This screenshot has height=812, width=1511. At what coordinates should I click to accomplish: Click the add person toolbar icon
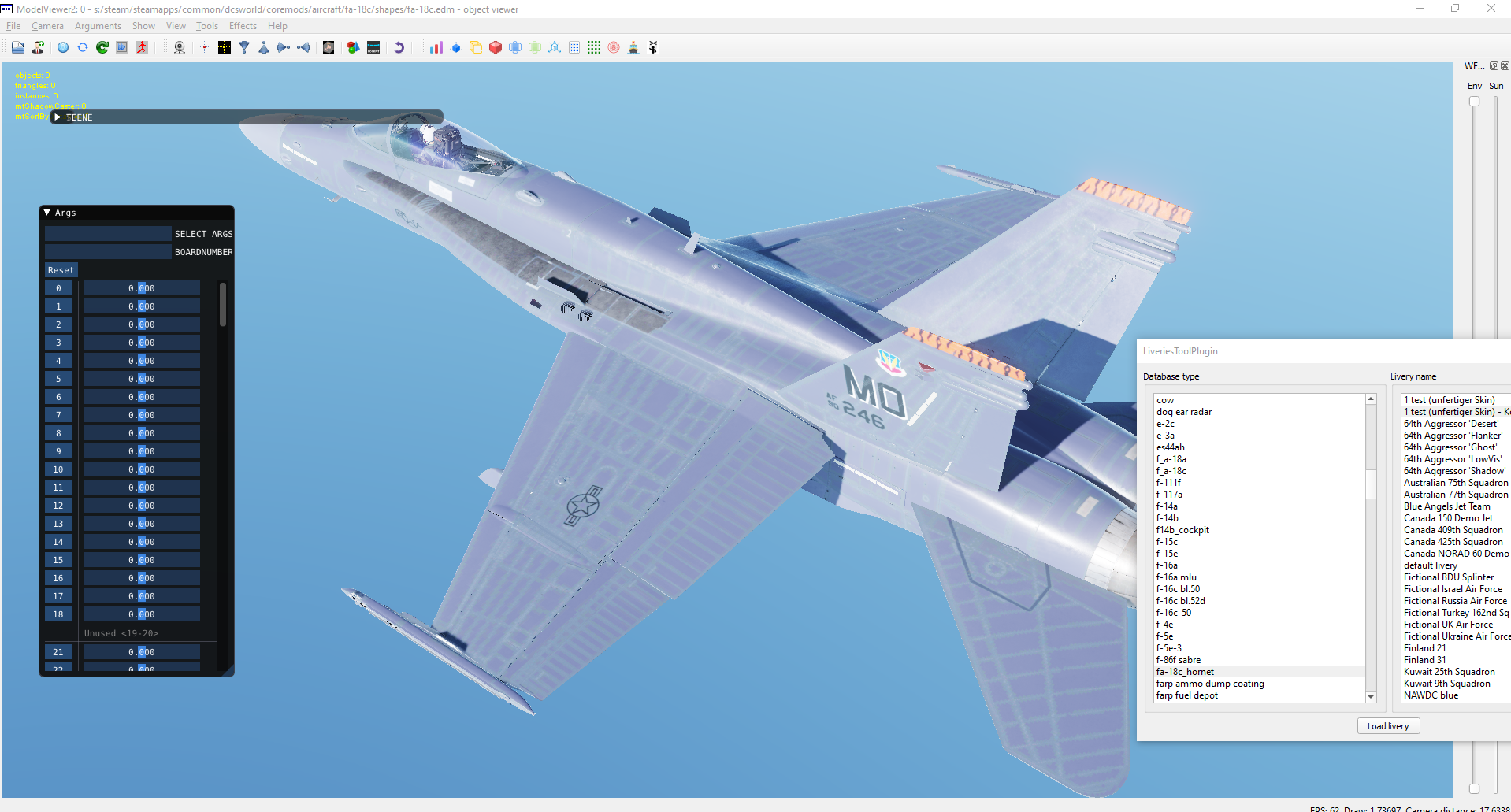pyautogui.click(x=38, y=47)
